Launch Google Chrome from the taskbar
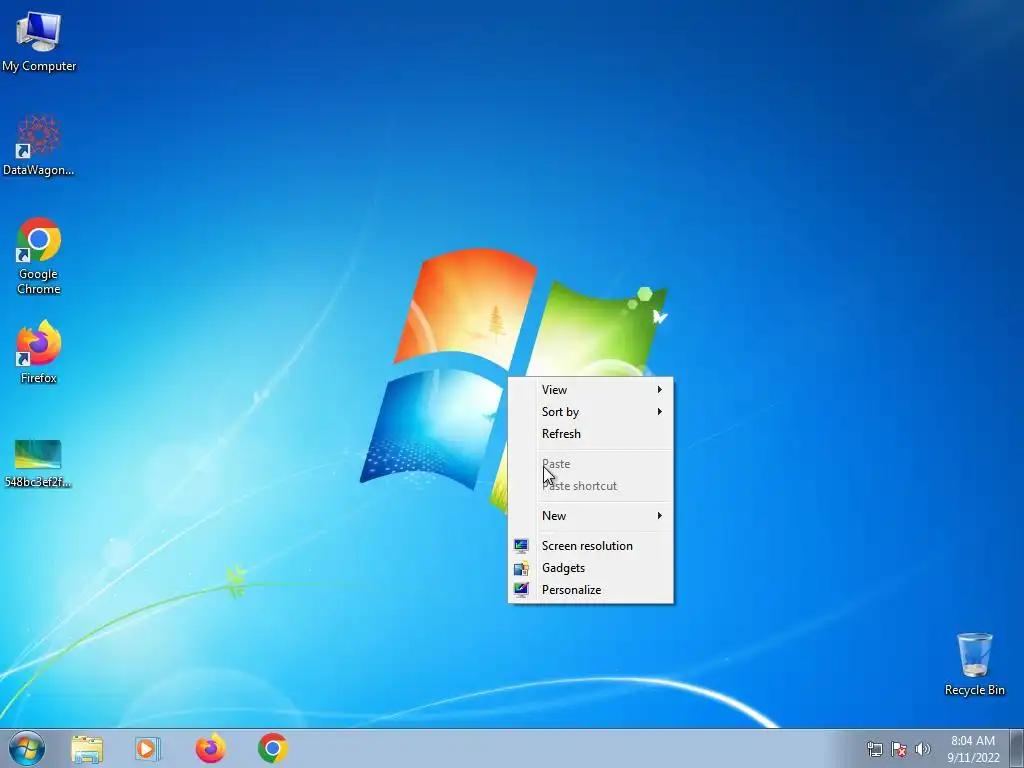 coord(273,748)
